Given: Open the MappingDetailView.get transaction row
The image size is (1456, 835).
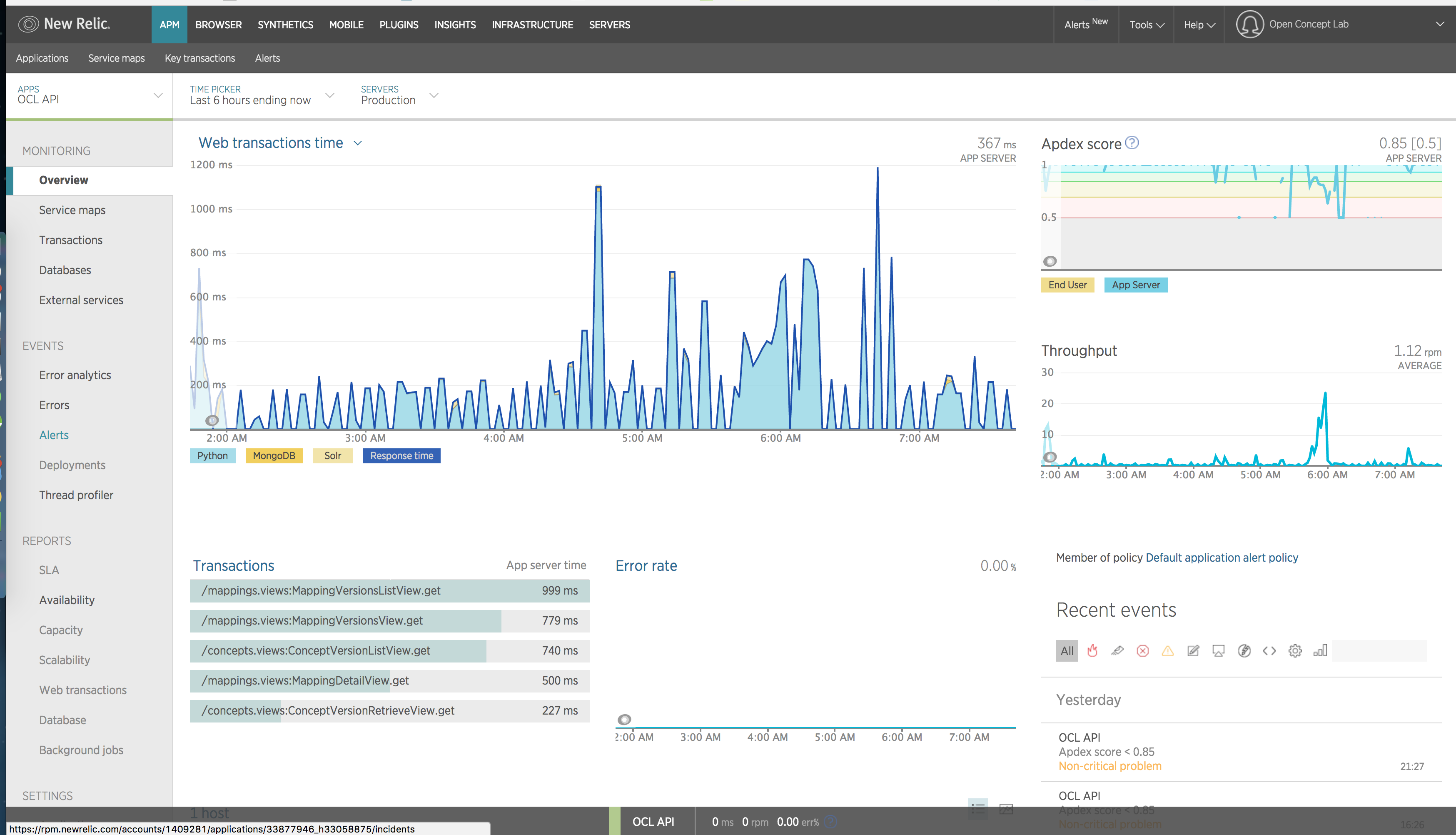Looking at the screenshot, I should [x=390, y=681].
